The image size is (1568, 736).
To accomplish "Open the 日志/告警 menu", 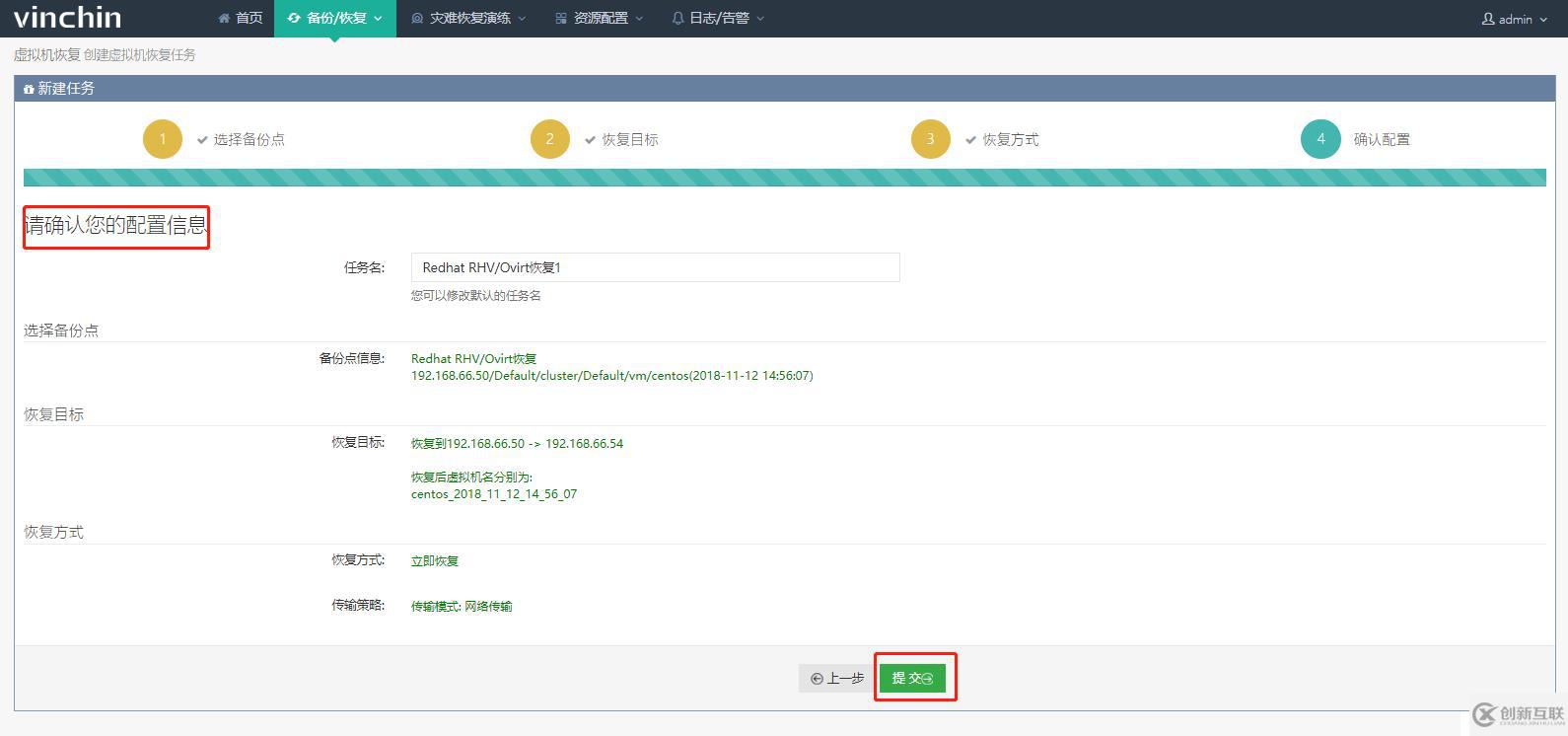I will 717,18.
